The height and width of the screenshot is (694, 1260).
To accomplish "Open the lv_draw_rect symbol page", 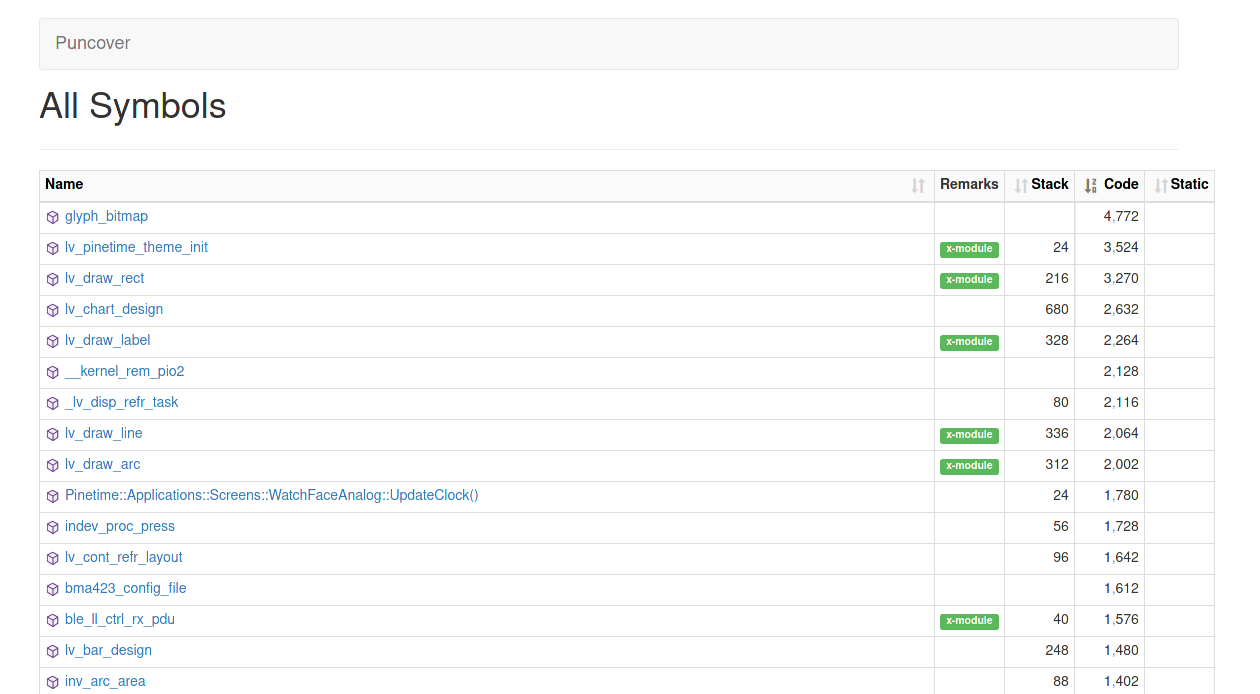I will [104, 278].
